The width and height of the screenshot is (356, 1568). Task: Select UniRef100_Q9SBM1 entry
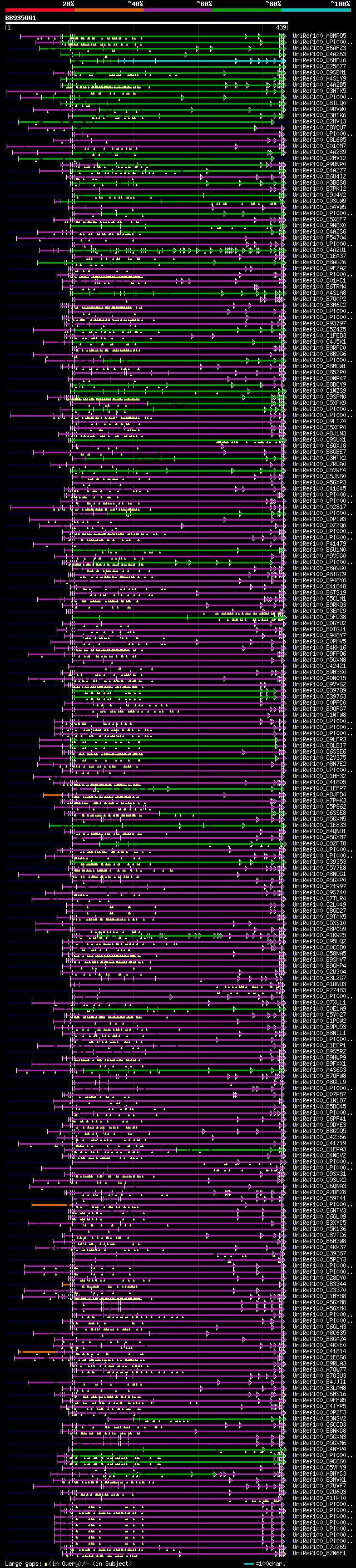point(319,72)
